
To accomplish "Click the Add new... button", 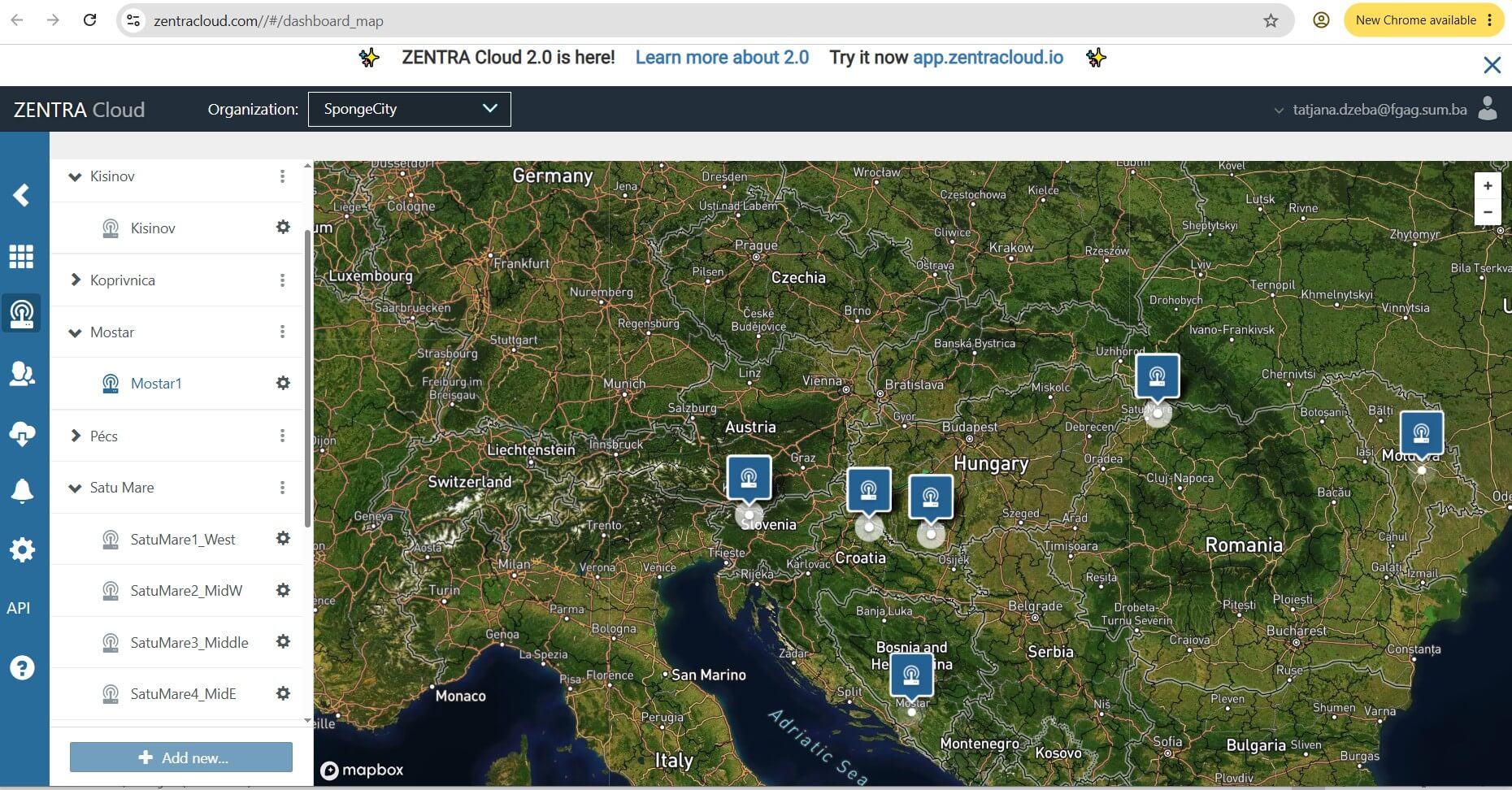I will click(181, 757).
